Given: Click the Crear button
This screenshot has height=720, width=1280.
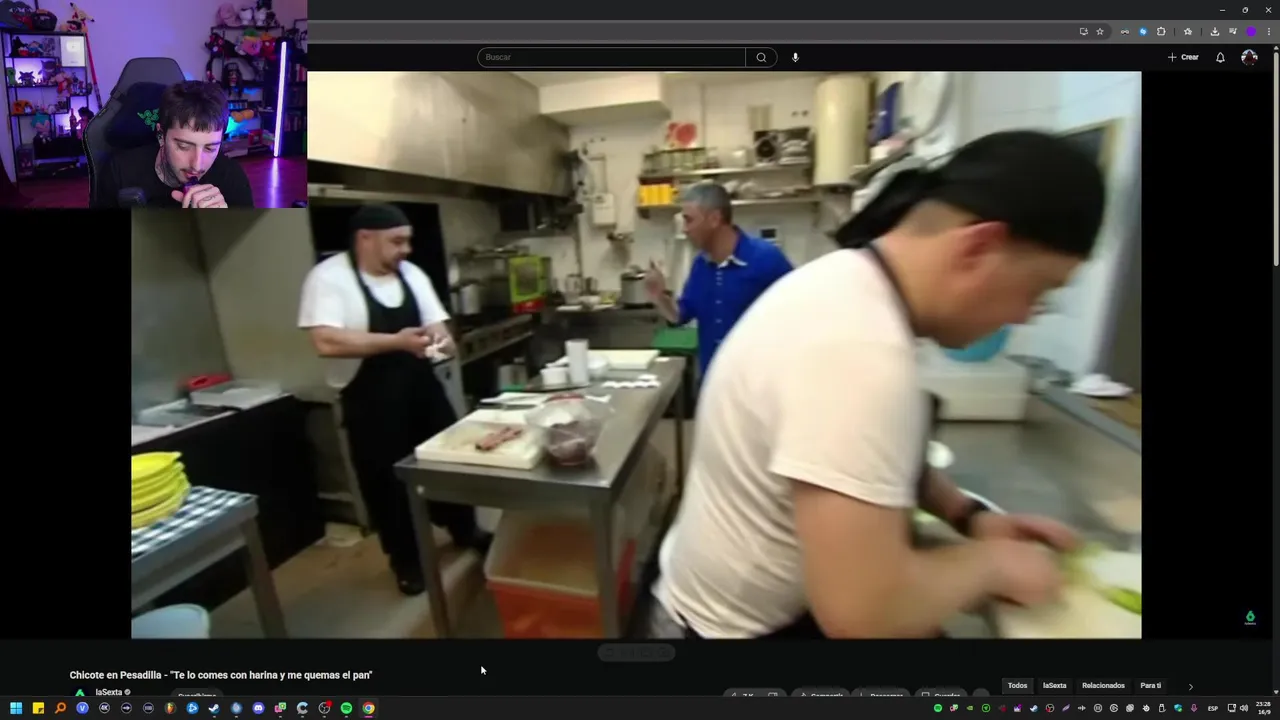Looking at the screenshot, I should click(x=1183, y=57).
